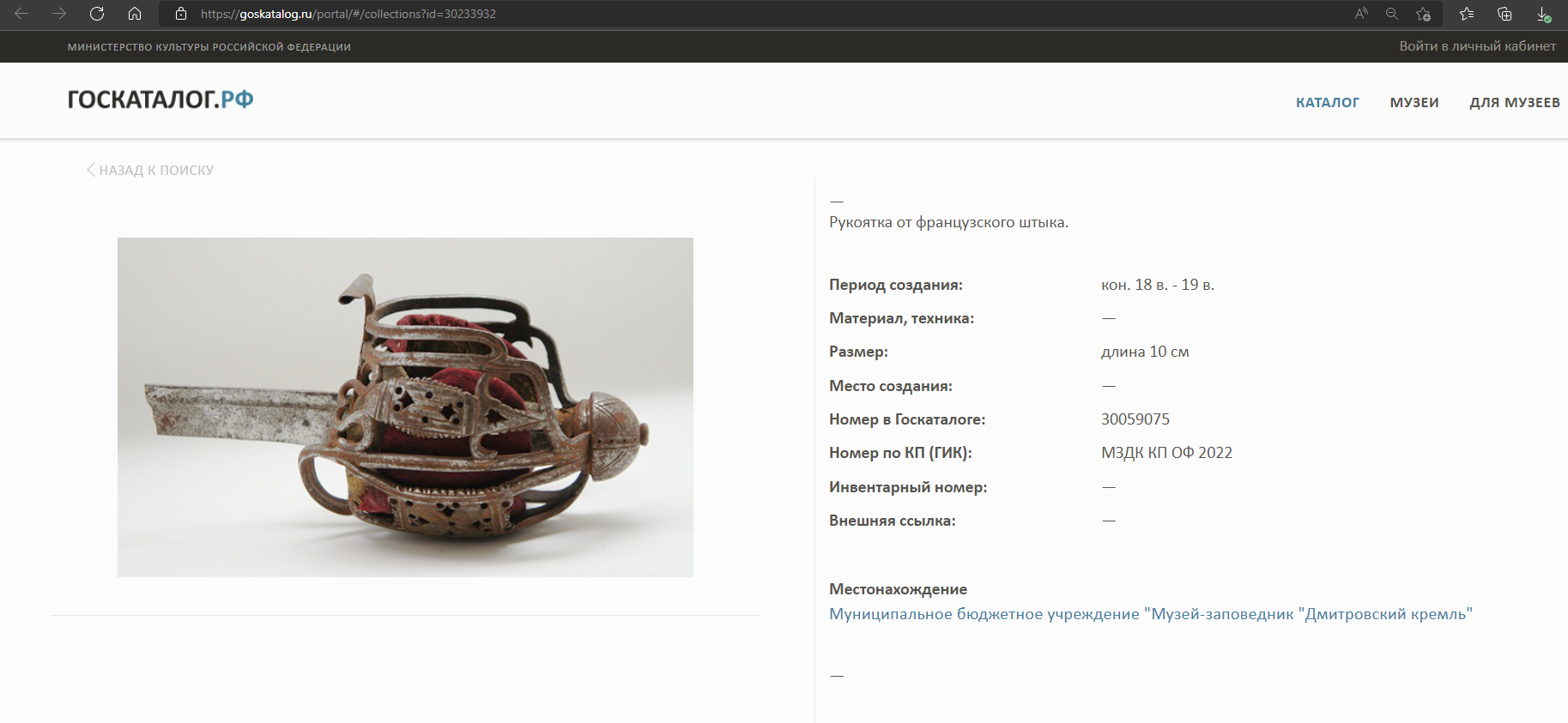Open the ДЛЯ МУЗЕЕВ menu item

click(x=1515, y=103)
